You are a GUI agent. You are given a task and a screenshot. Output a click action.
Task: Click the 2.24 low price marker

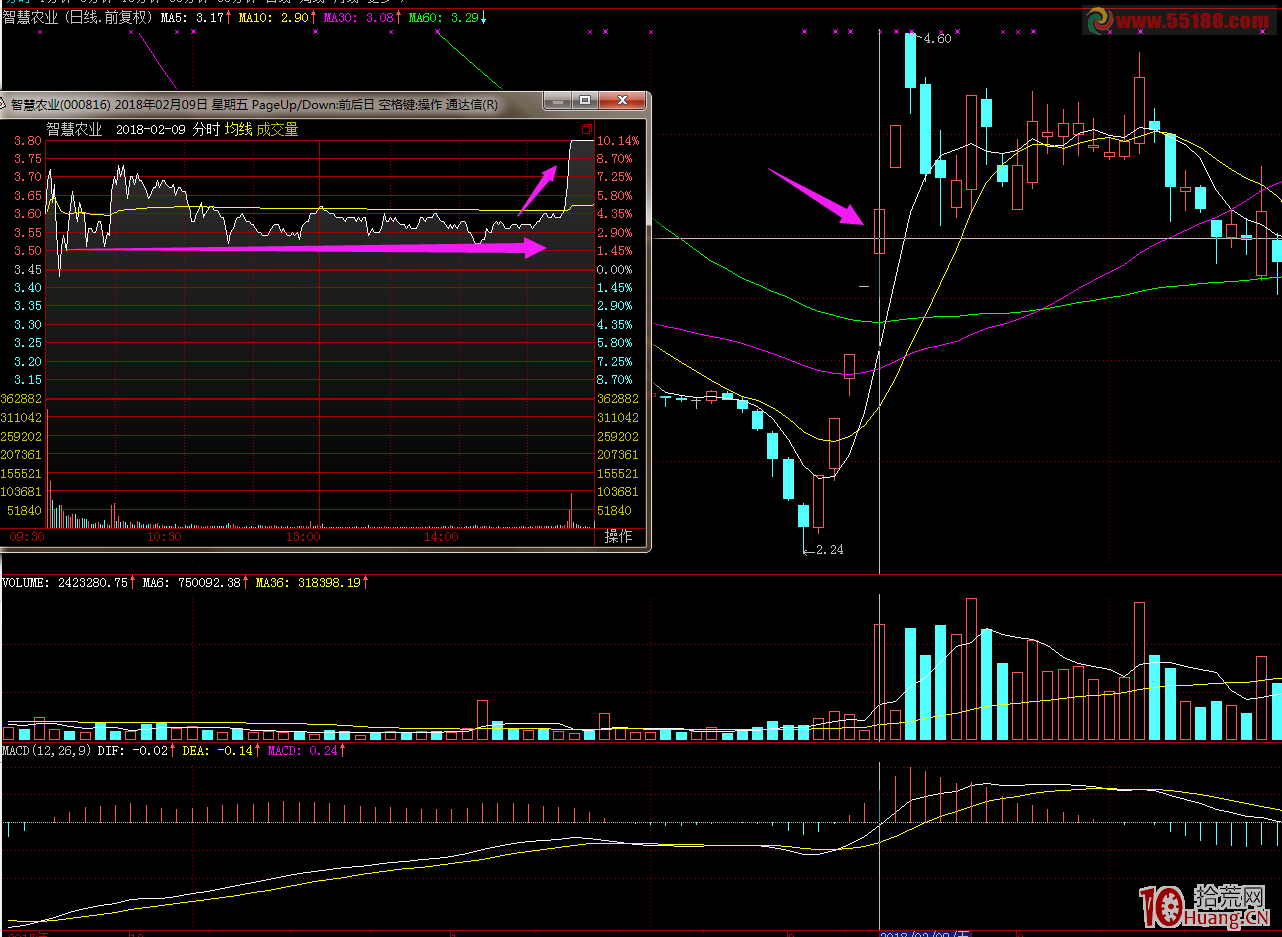[828, 549]
